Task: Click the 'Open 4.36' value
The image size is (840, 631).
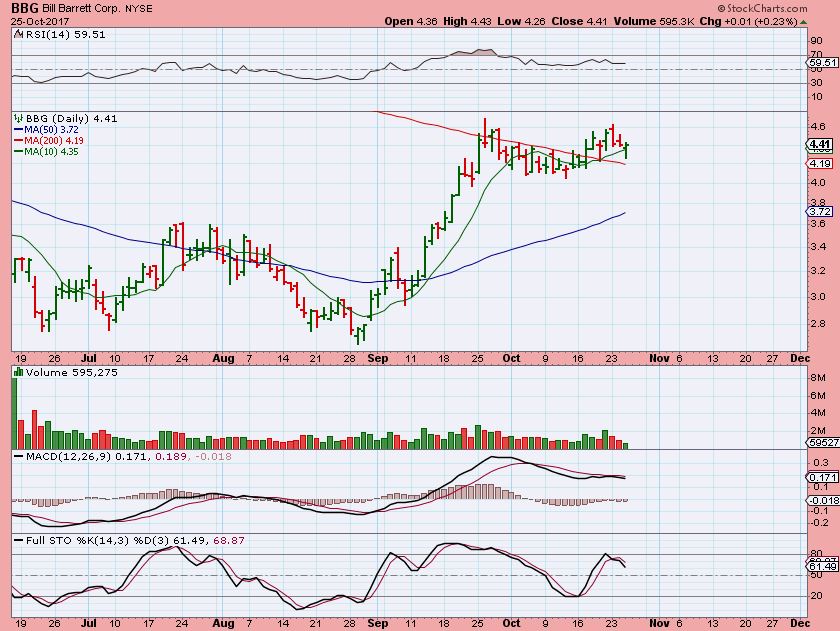Action: point(411,21)
